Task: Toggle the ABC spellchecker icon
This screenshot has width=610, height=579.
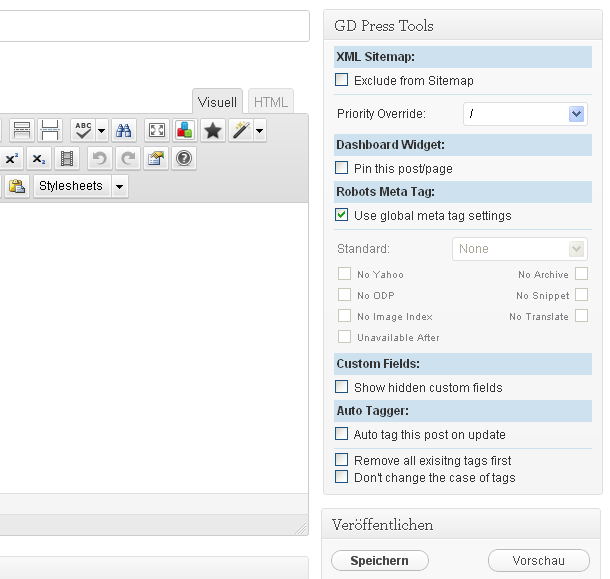Action: (83, 130)
